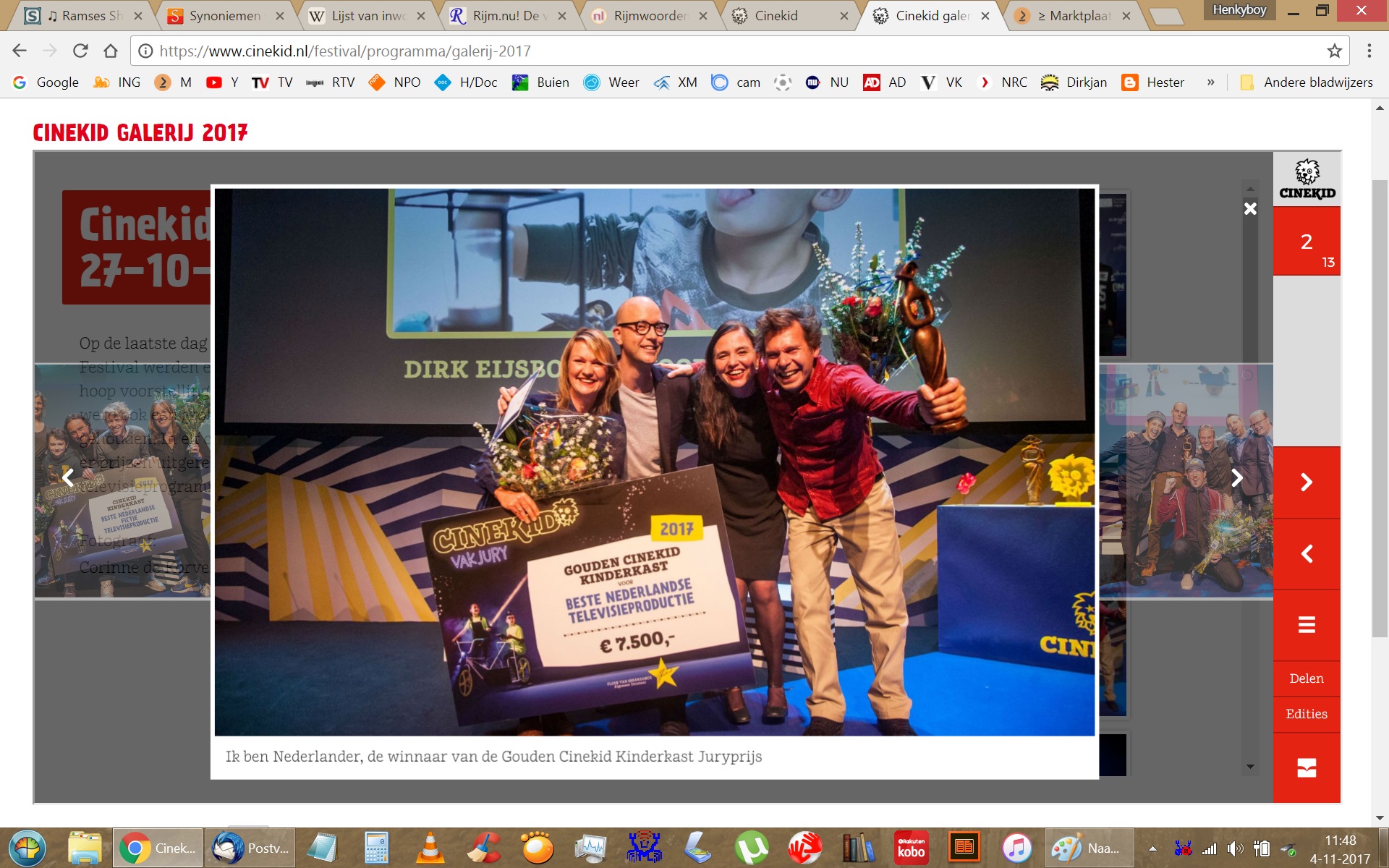The height and width of the screenshot is (868, 1389).
Task: Open the Buien bookmark
Action: point(541,82)
